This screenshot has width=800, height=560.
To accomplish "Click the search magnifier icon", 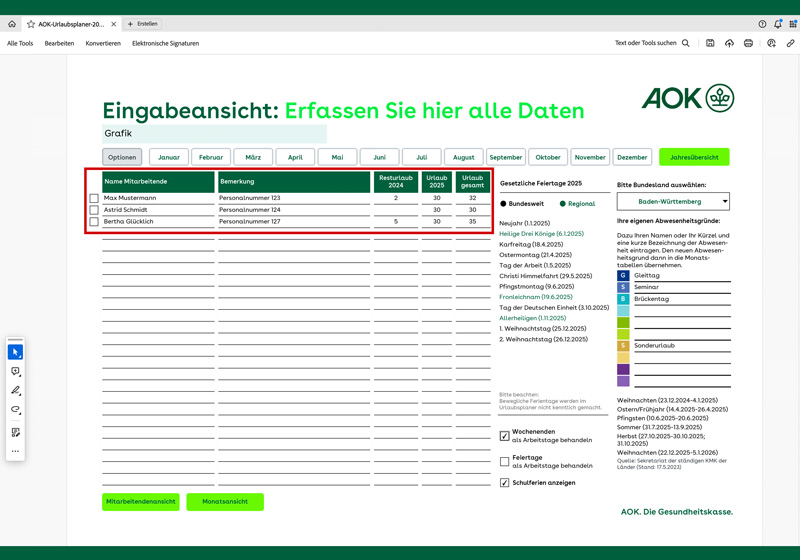I will (x=686, y=43).
